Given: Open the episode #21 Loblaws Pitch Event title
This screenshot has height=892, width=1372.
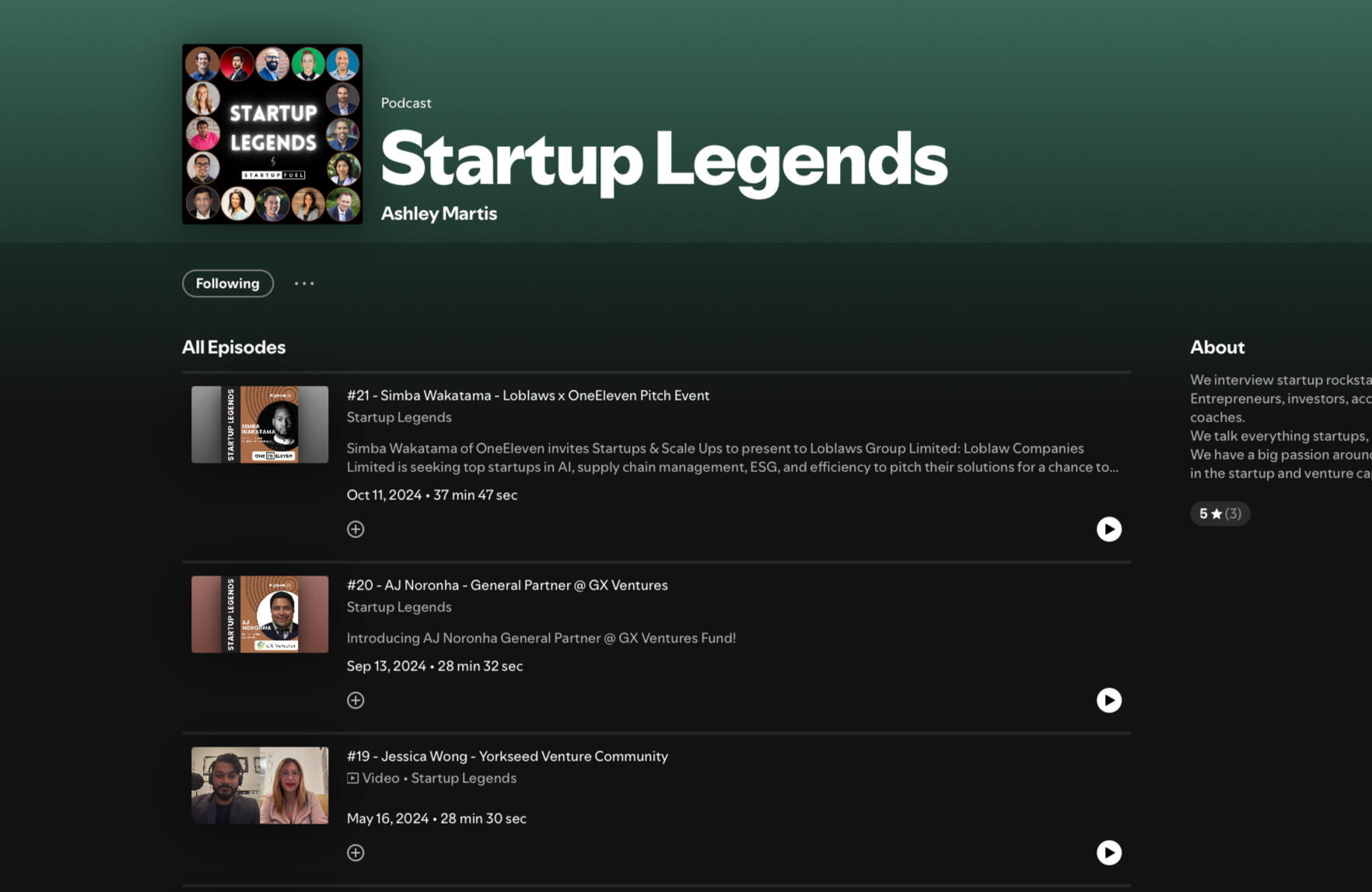Looking at the screenshot, I should [528, 395].
